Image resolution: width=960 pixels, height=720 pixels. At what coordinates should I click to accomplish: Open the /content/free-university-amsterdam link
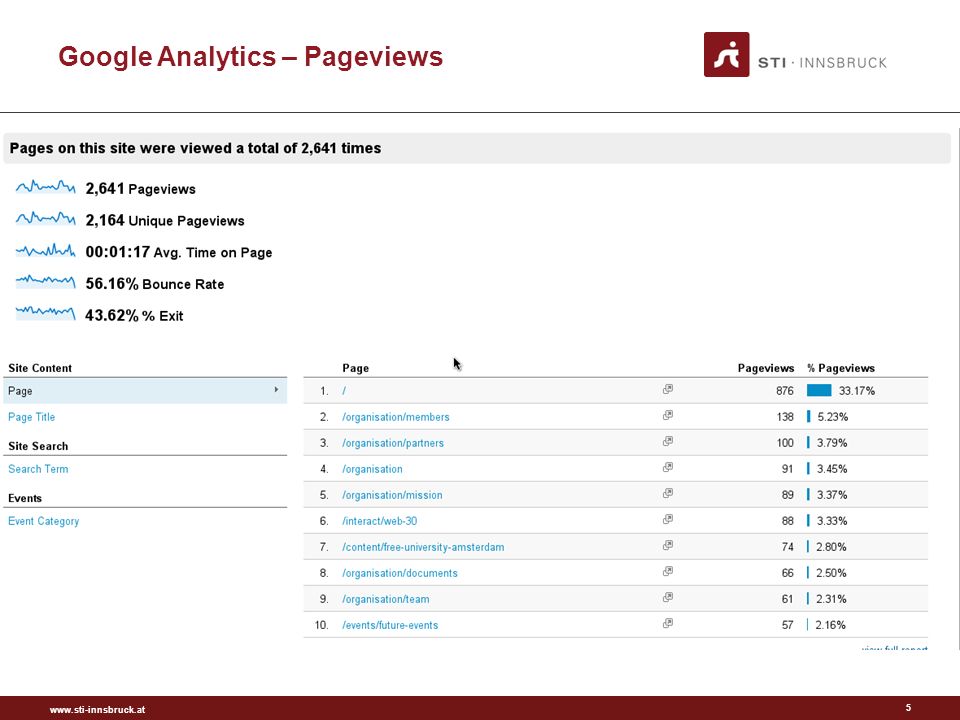(423, 547)
